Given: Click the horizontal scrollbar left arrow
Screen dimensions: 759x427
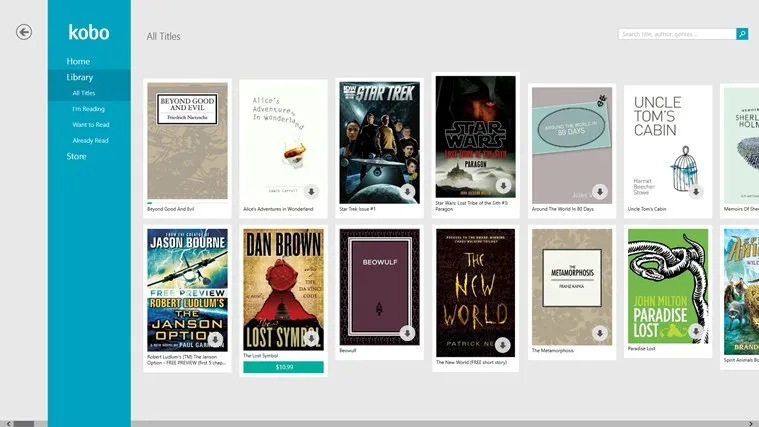Looking at the screenshot, I should pos(8,424).
